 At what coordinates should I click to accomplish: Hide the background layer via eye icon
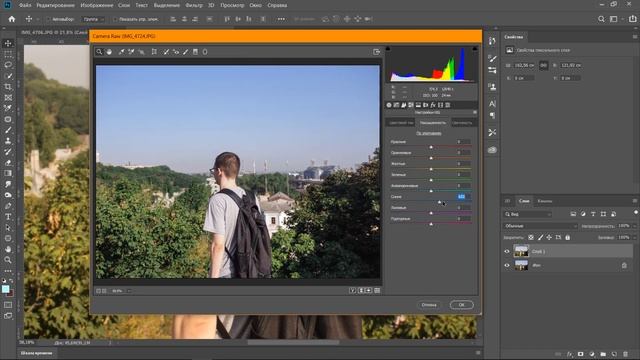[x=507, y=265]
